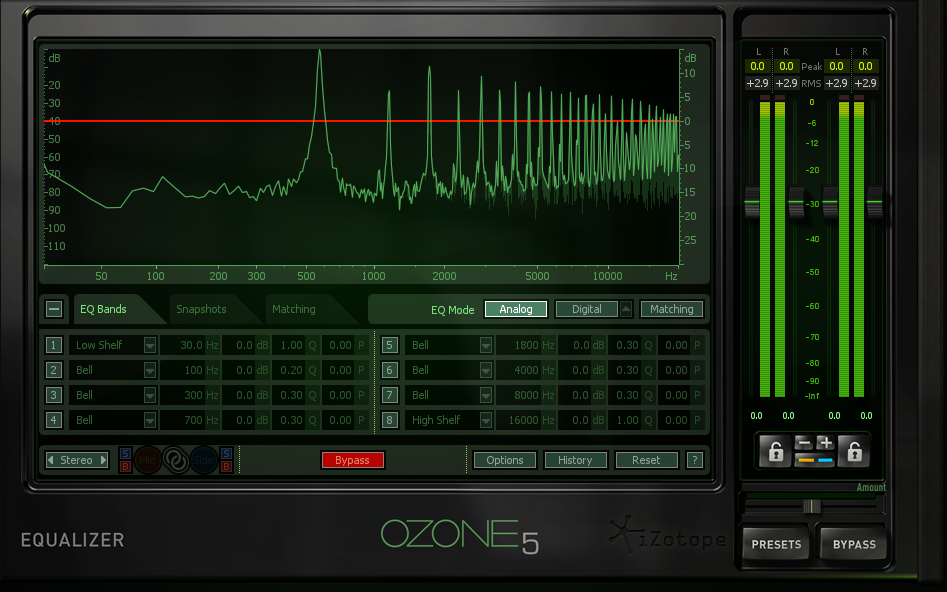The height and width of the screenshot is (592, 947).
Task: Click the output right channel gain fader
Action: pos(875,202)
